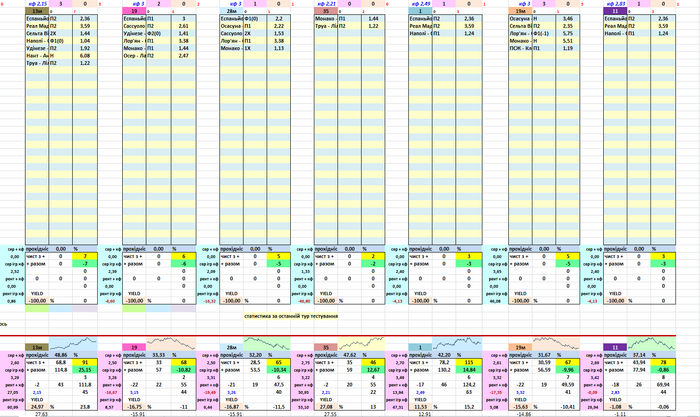Click the green cell -10,82
The image size is (700, 417).
point(183,370)
